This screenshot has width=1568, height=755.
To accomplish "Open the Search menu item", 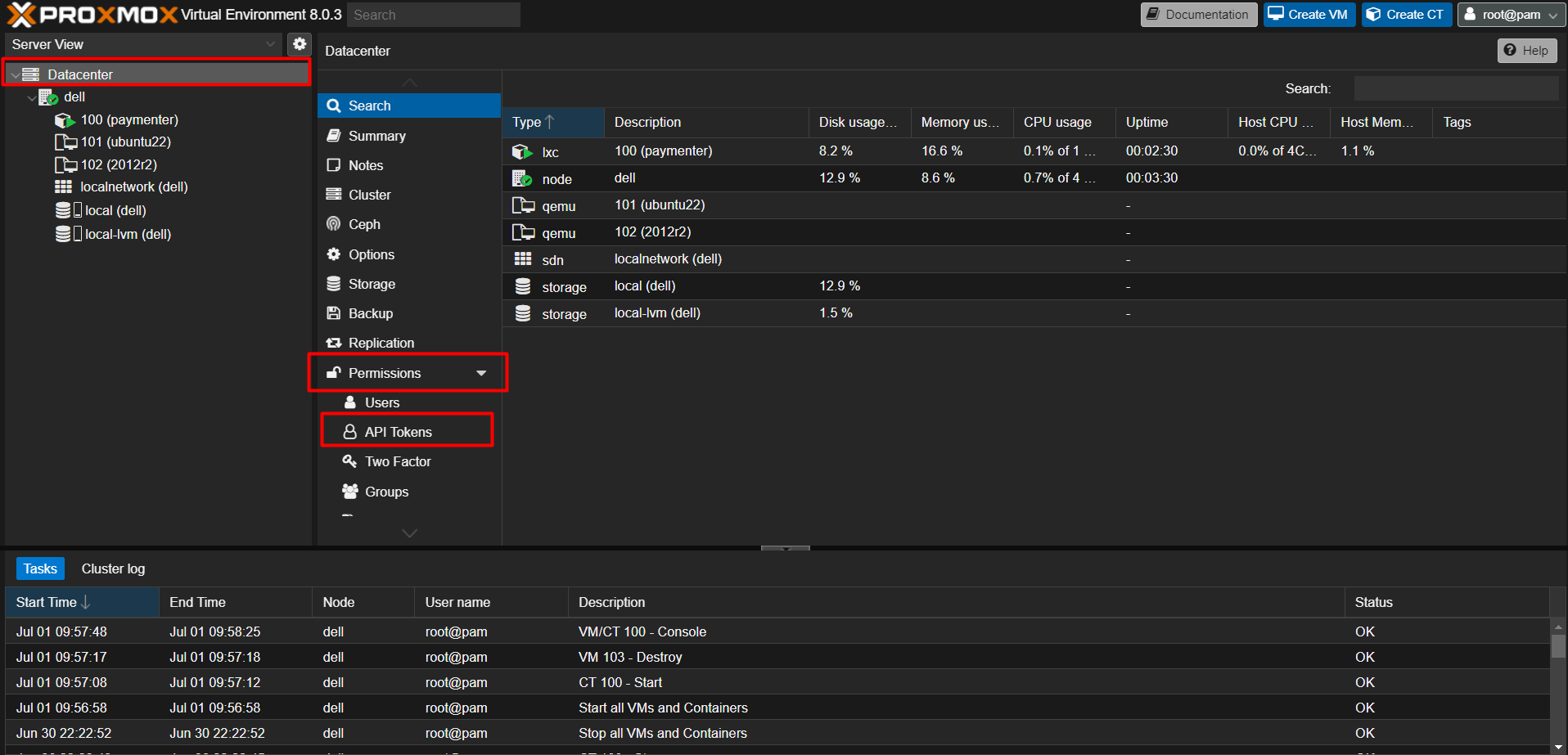I will point(409,106).
